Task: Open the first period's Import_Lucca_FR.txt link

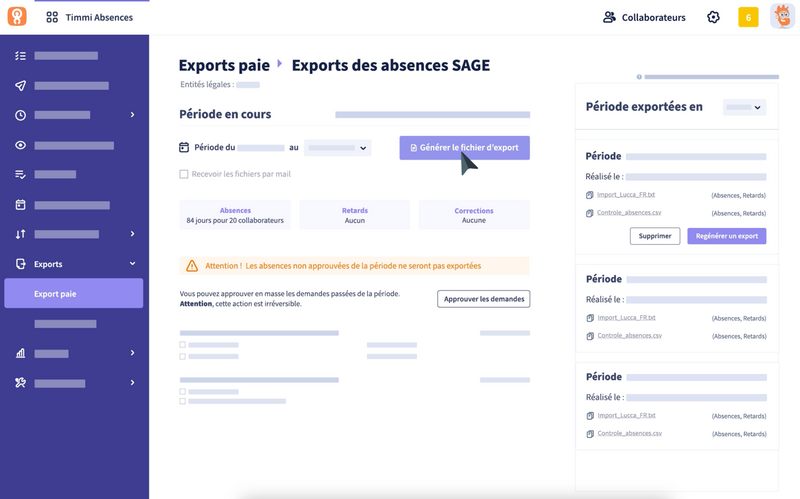Action: [x=626, y=195]
